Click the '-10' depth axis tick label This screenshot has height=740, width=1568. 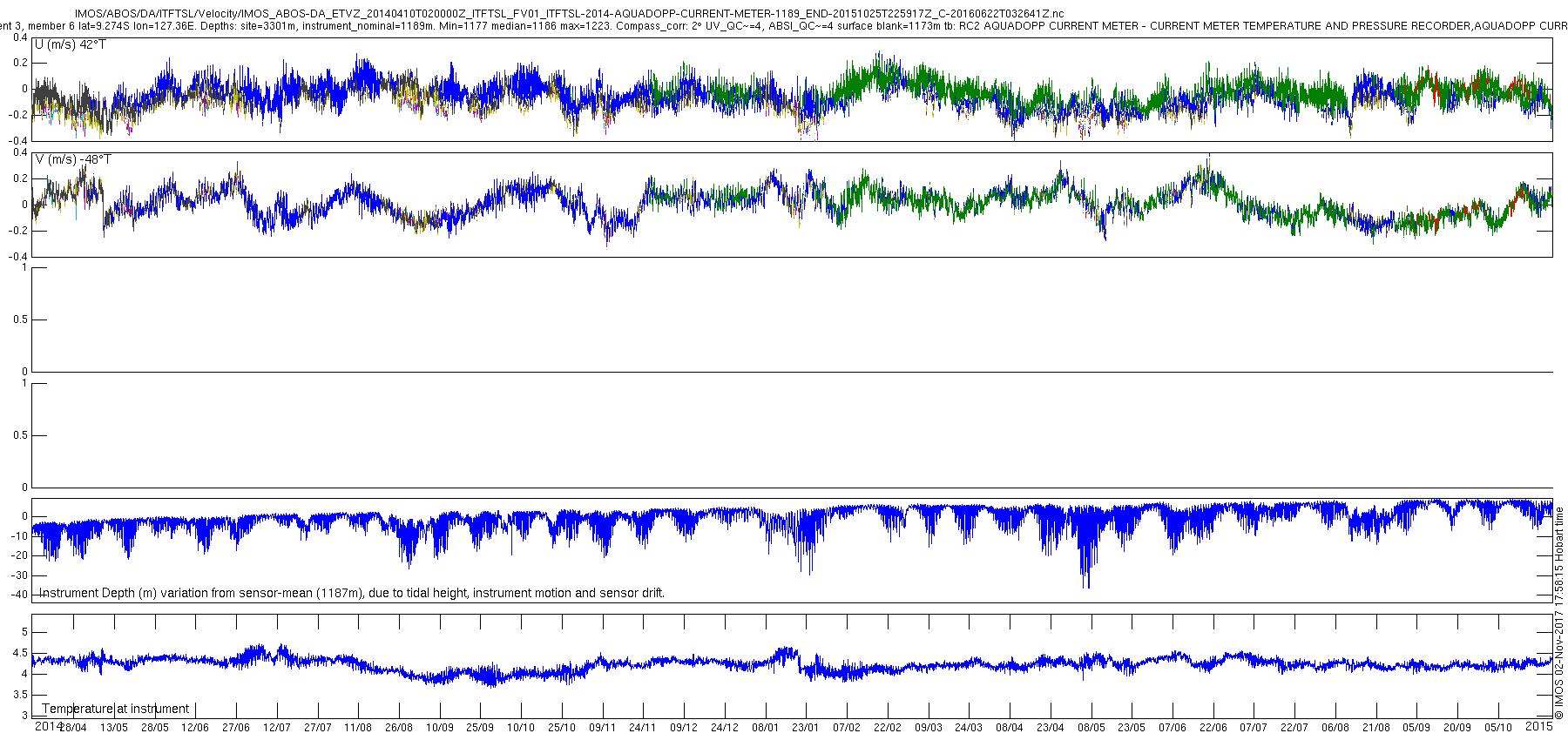tap(19, 536)
